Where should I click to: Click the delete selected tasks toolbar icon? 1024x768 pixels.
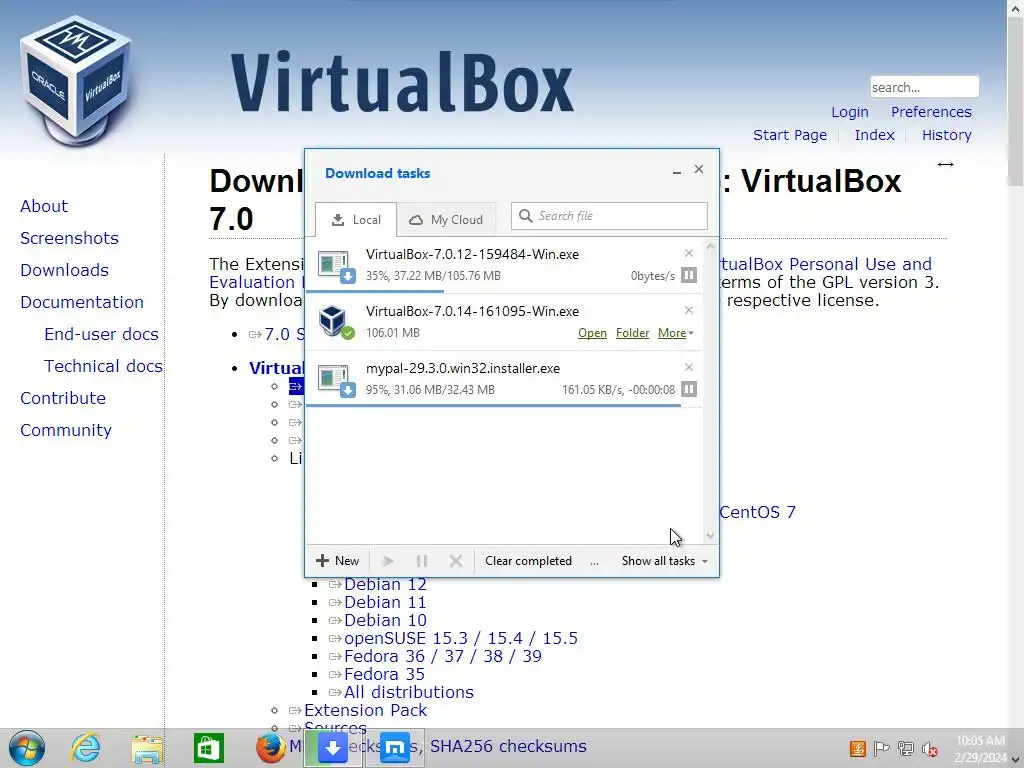(456, 561)
